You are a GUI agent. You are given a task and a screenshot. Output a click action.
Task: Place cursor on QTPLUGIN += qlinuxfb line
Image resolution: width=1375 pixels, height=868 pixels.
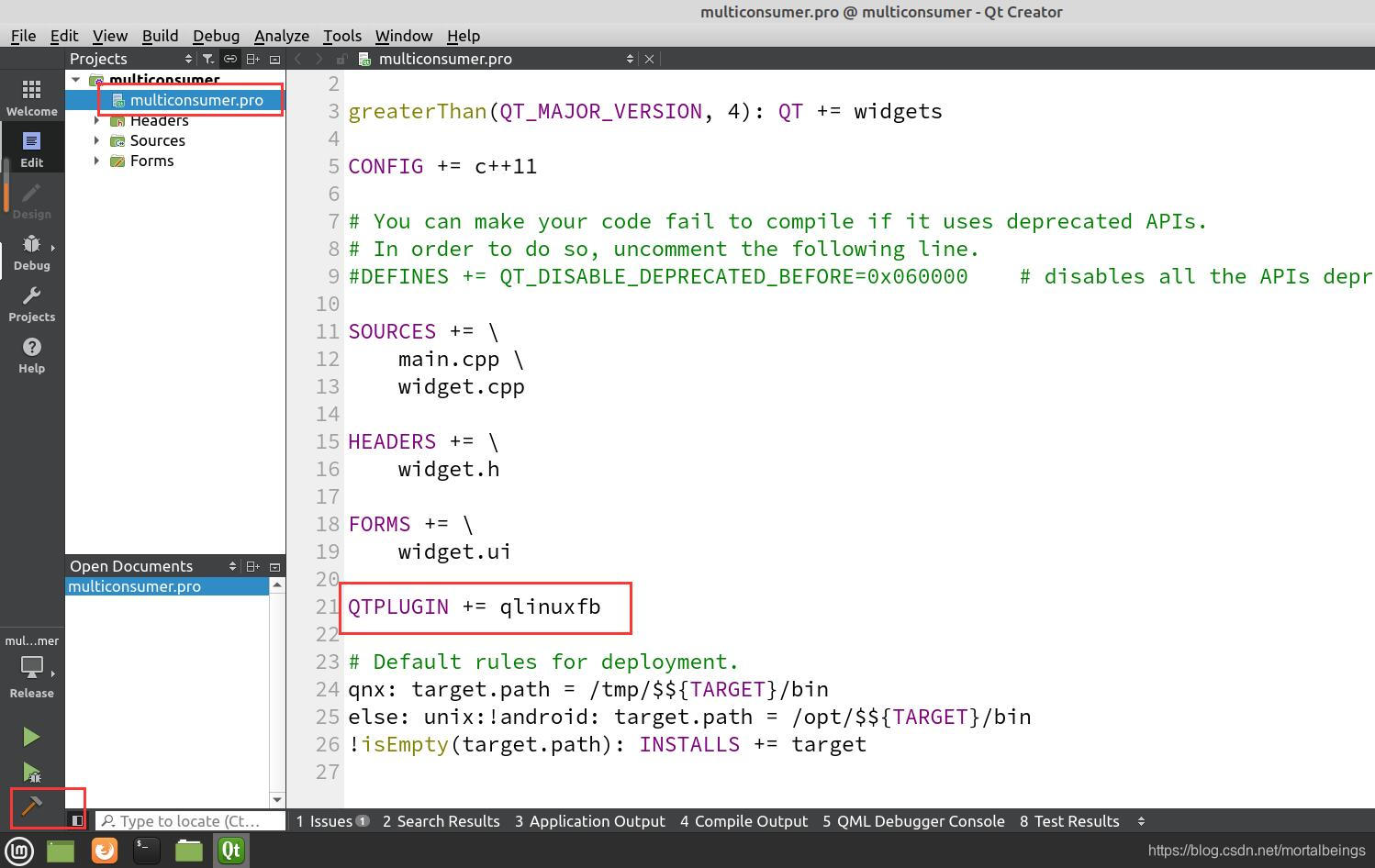coord(475,606)
